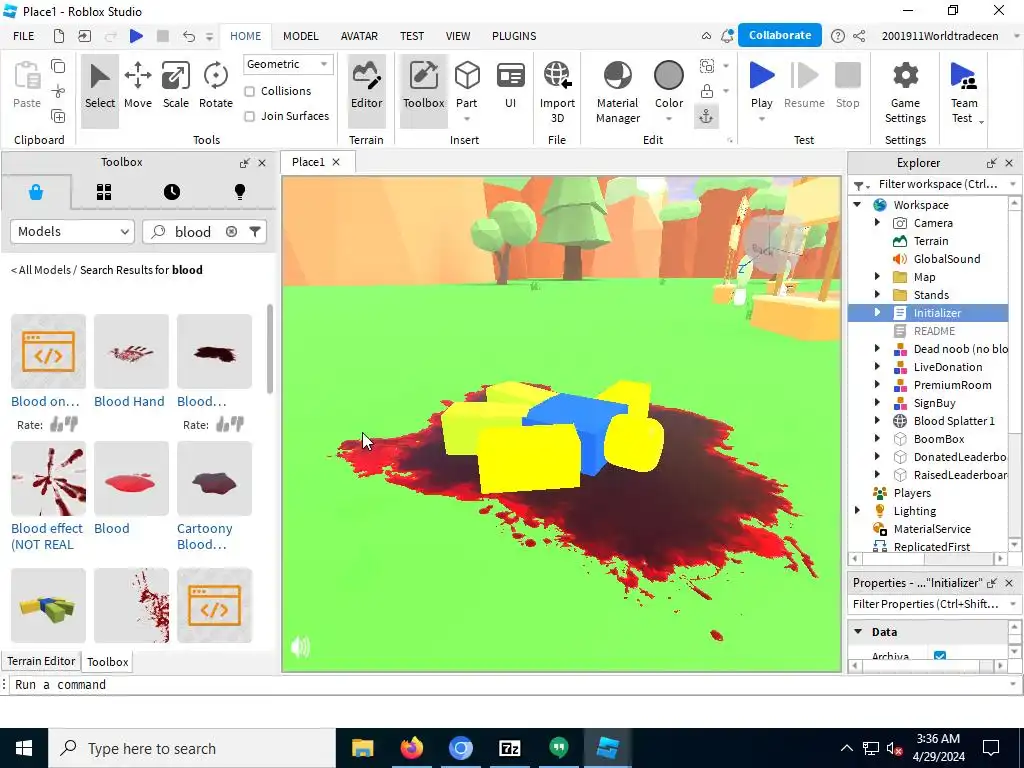The image size is (1024, 768).
Task: Switch to MODEL ribbon tab
Action: click(x=300, y=36)
